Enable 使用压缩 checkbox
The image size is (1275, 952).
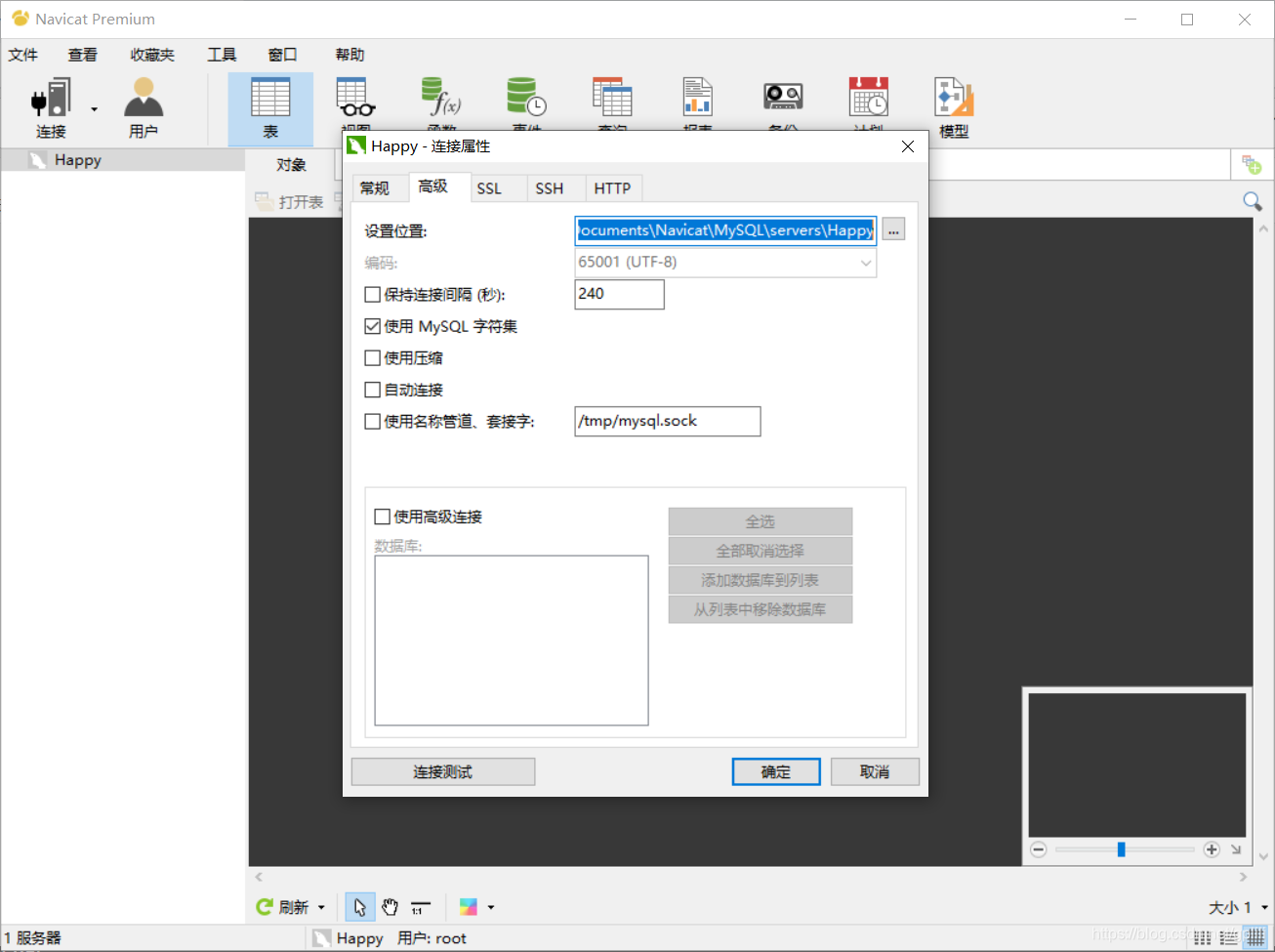click(x=372, y=357)
